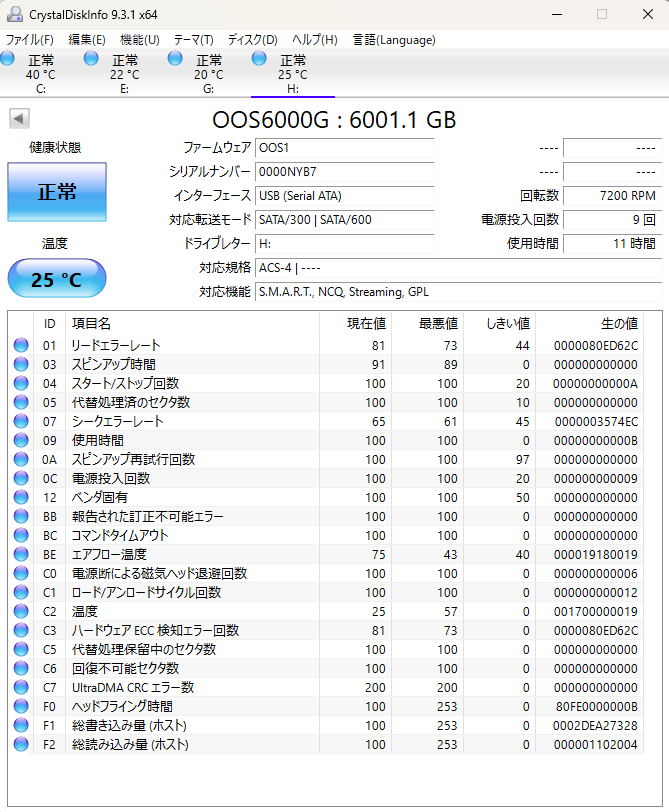
Task: Open the 編集(E) menu
Action: [x=86, y=40]
